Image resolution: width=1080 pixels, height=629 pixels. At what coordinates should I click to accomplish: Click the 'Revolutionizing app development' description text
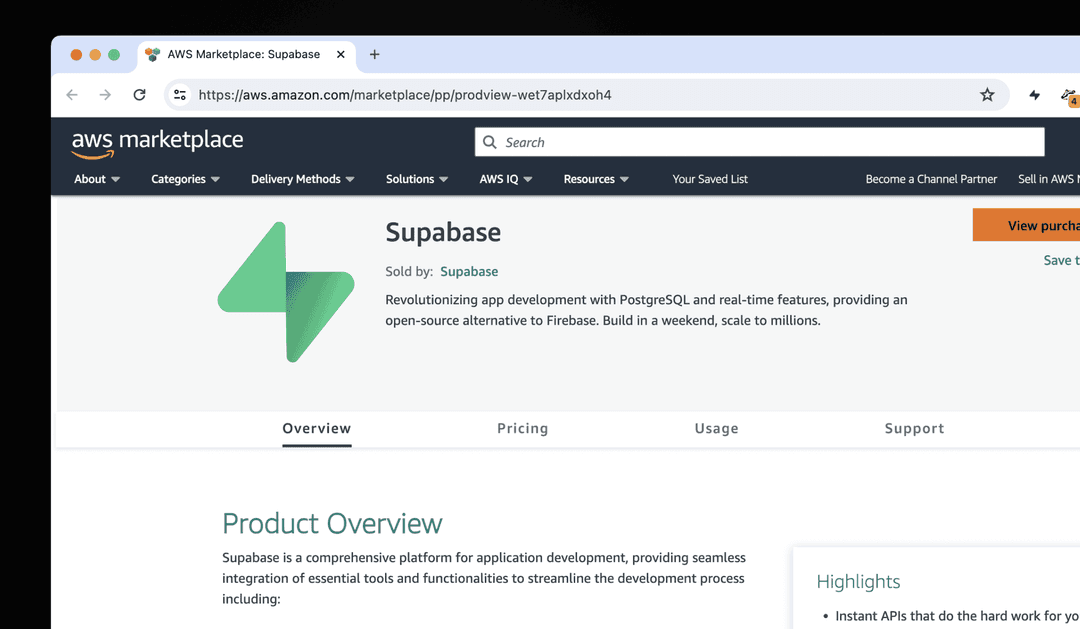click(x=646, y=310)
